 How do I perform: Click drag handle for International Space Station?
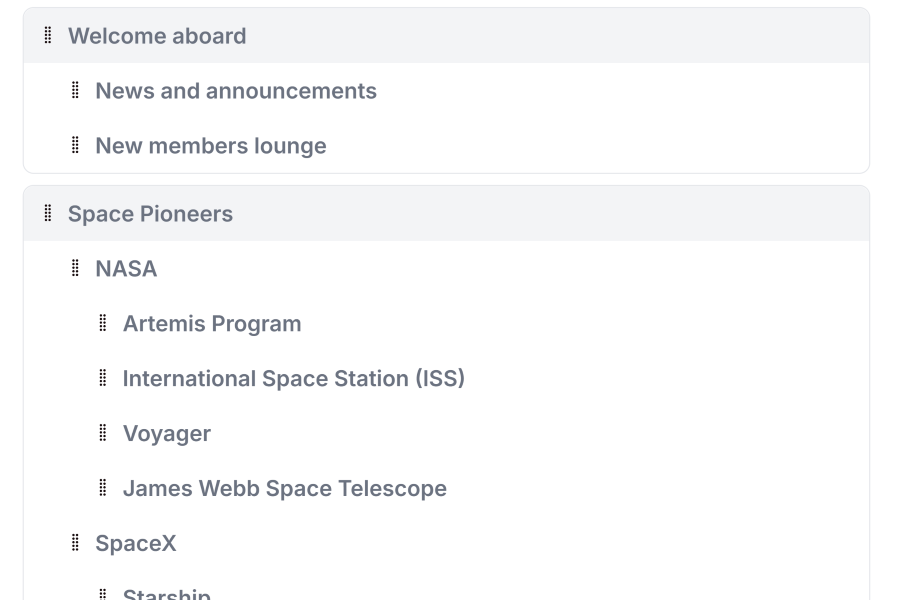pos(103,379)
